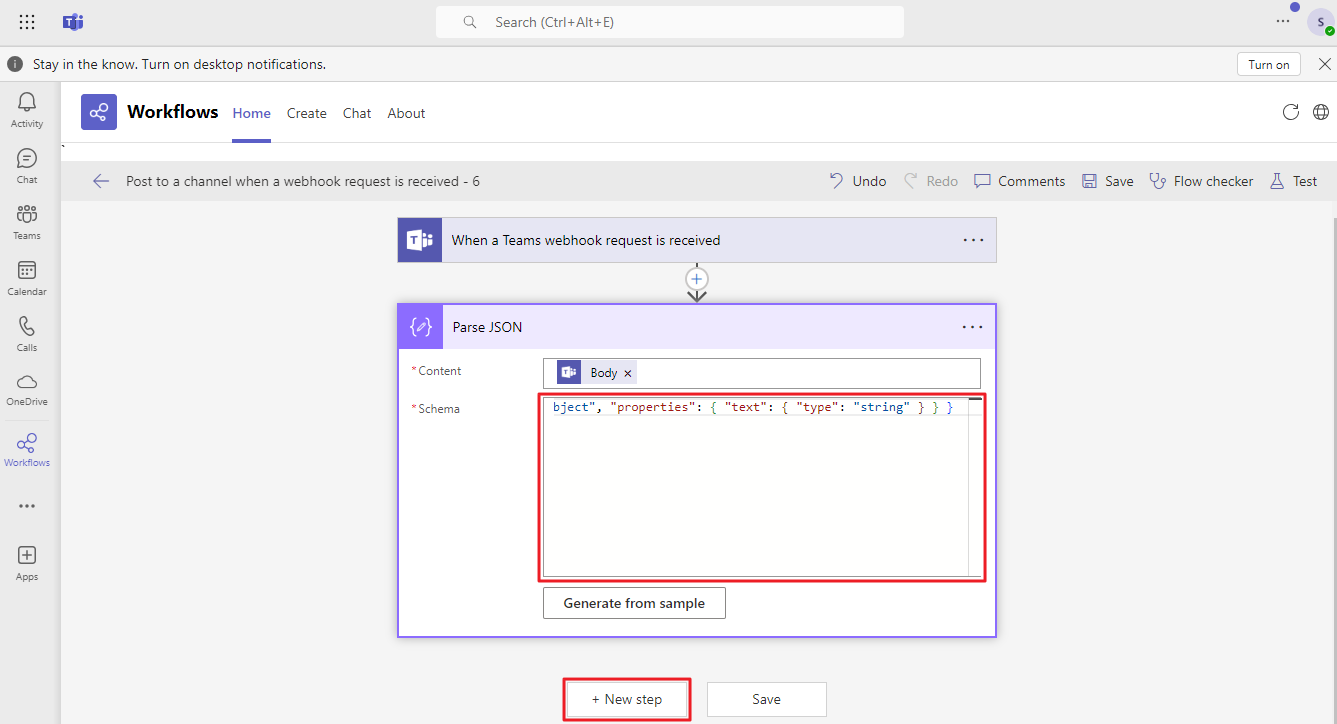Open Activity from the sidebar
This screenshot has height=724, width=1337.
coord(27,110)
